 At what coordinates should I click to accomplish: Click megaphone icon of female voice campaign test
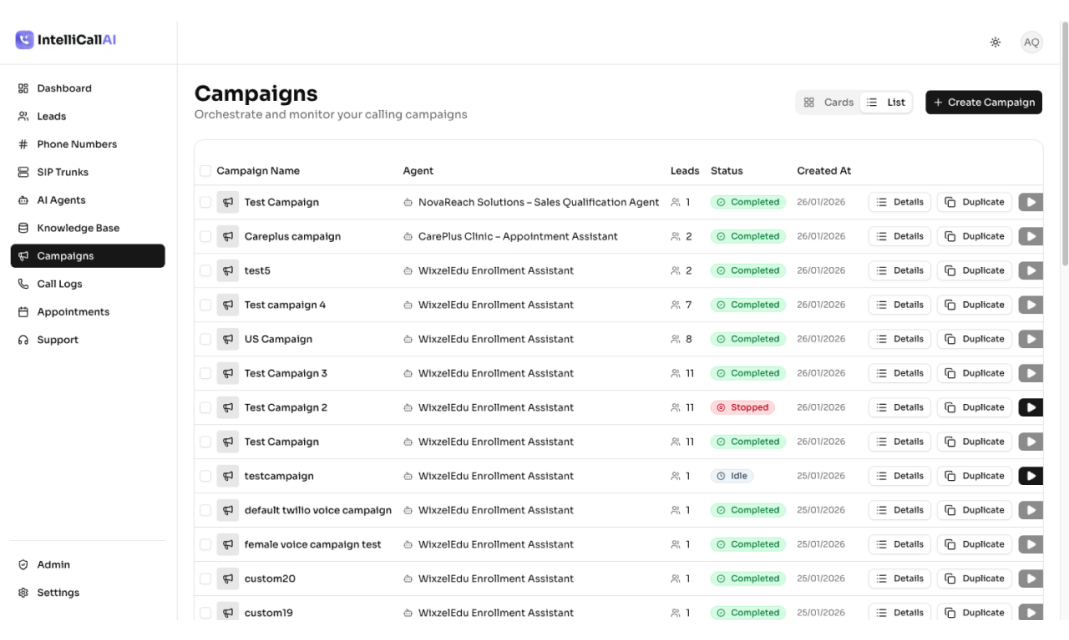coord(228,545)
